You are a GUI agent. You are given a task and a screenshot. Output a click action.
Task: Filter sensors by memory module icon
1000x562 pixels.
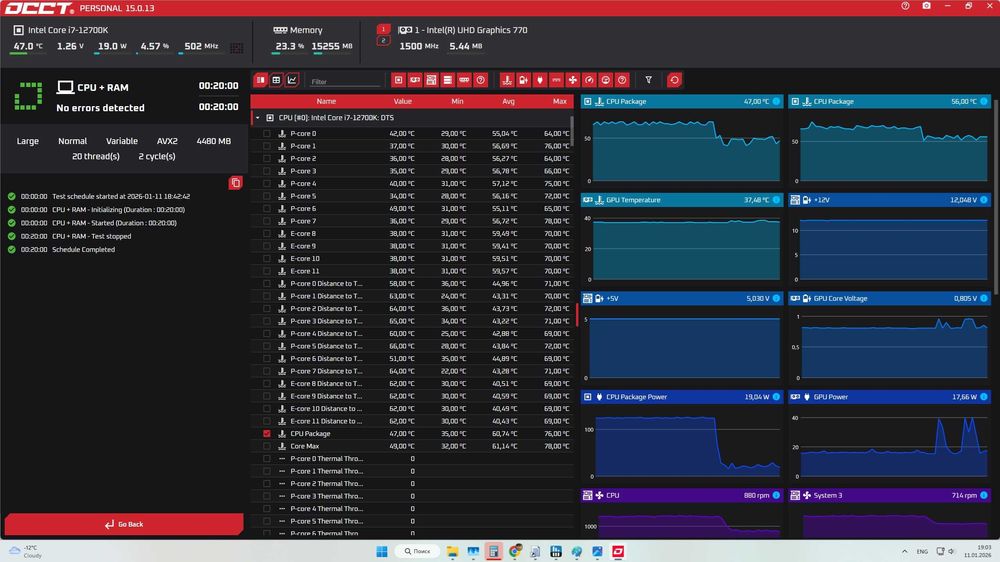[464, 80]
